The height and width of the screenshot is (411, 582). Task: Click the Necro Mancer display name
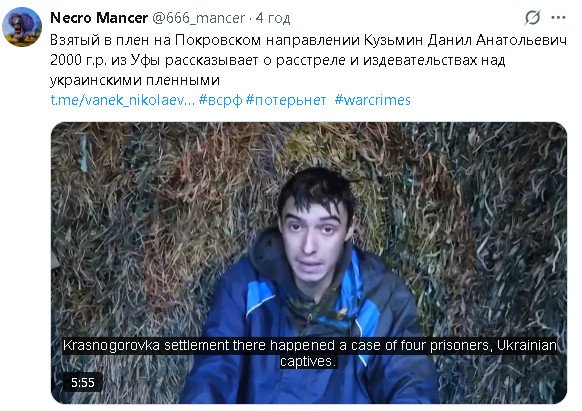[99, 17]
